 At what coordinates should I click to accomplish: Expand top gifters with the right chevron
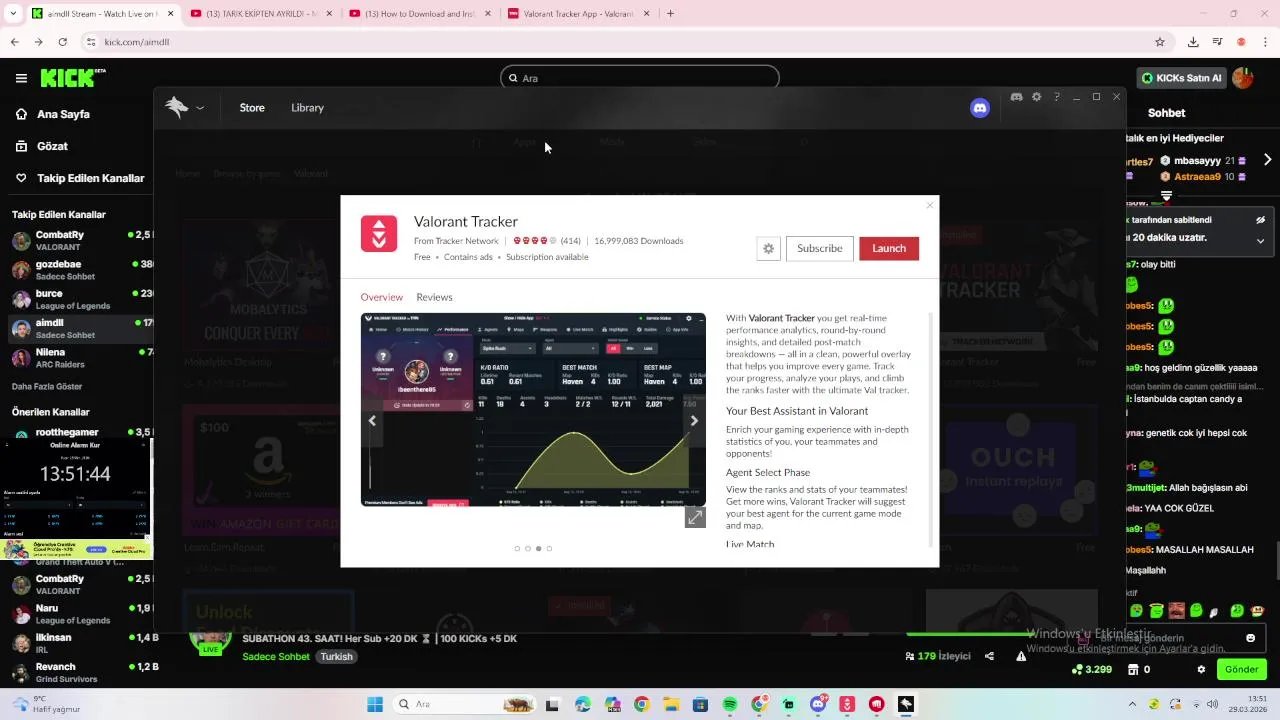(x=1267, y=160)
